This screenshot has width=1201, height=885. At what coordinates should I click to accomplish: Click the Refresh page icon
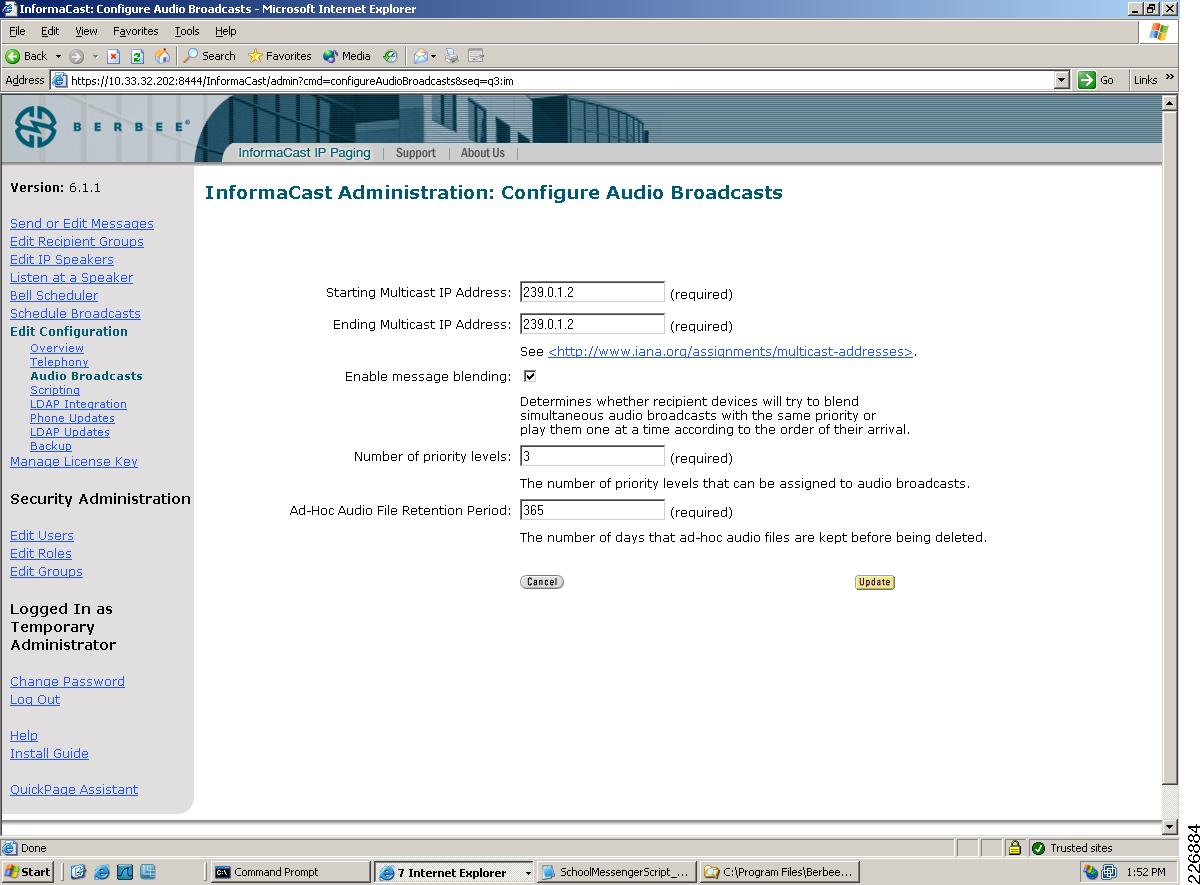(137, 56)
